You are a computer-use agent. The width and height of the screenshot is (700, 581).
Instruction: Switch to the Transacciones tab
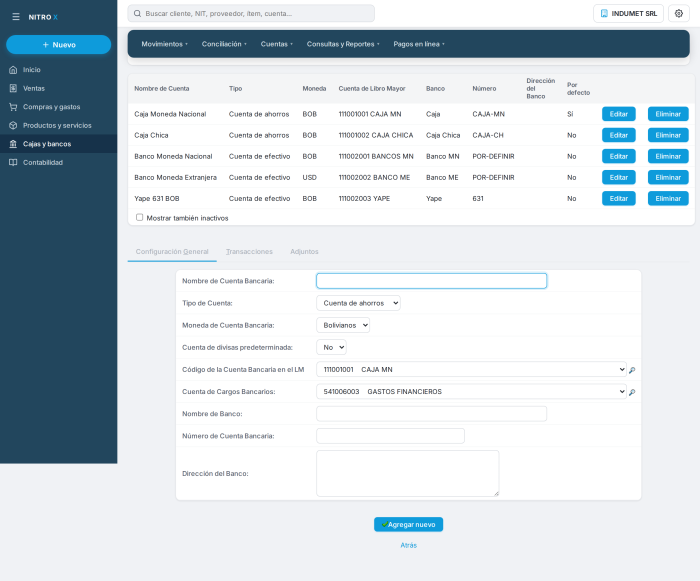249,251
